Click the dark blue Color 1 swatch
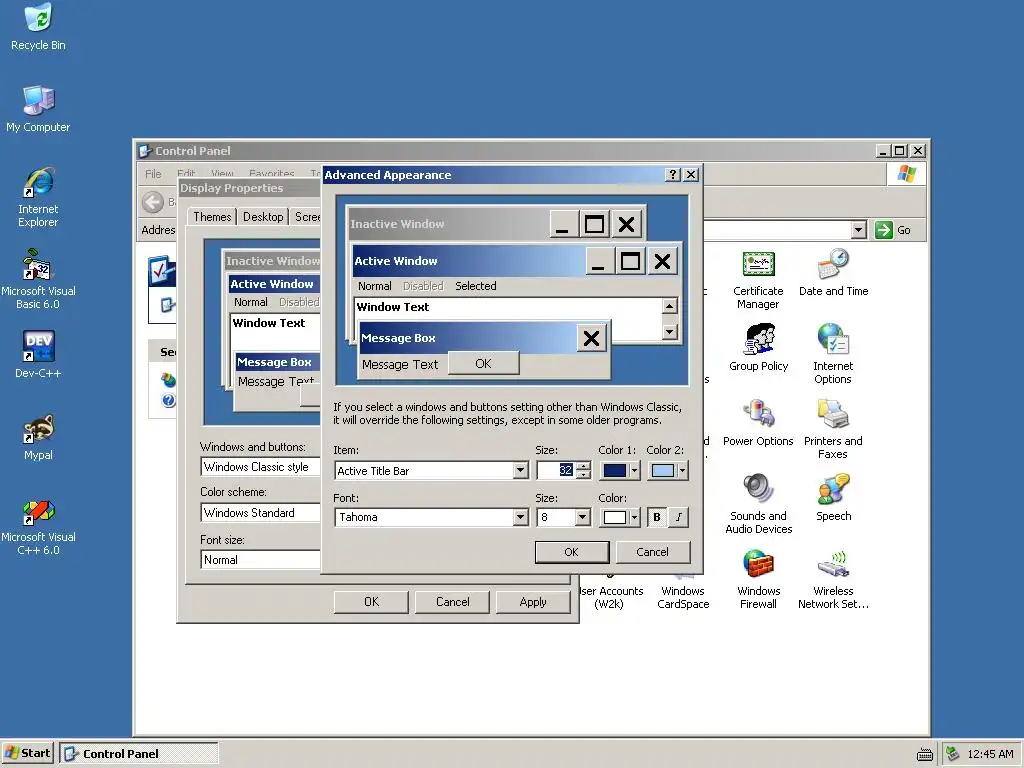 point(615,470)
